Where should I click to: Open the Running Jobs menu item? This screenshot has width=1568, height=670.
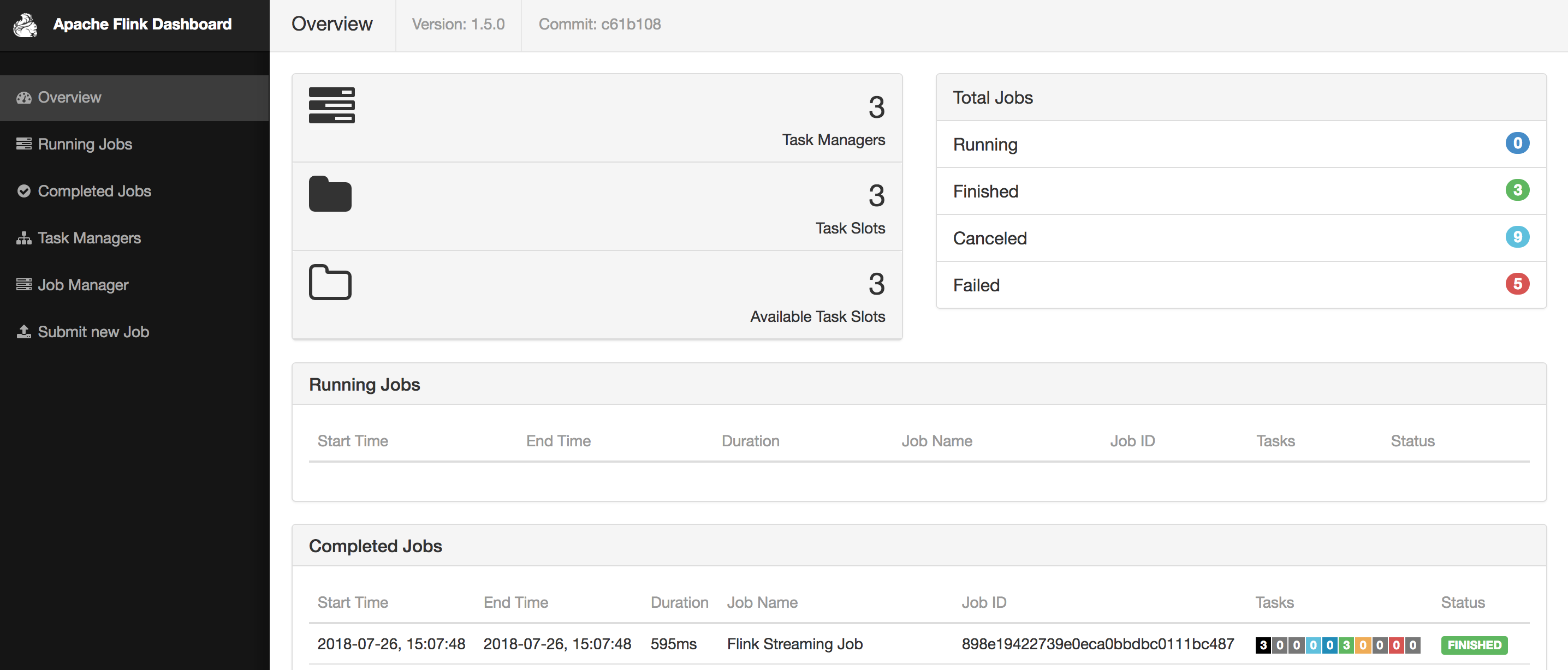coord(85,144)
